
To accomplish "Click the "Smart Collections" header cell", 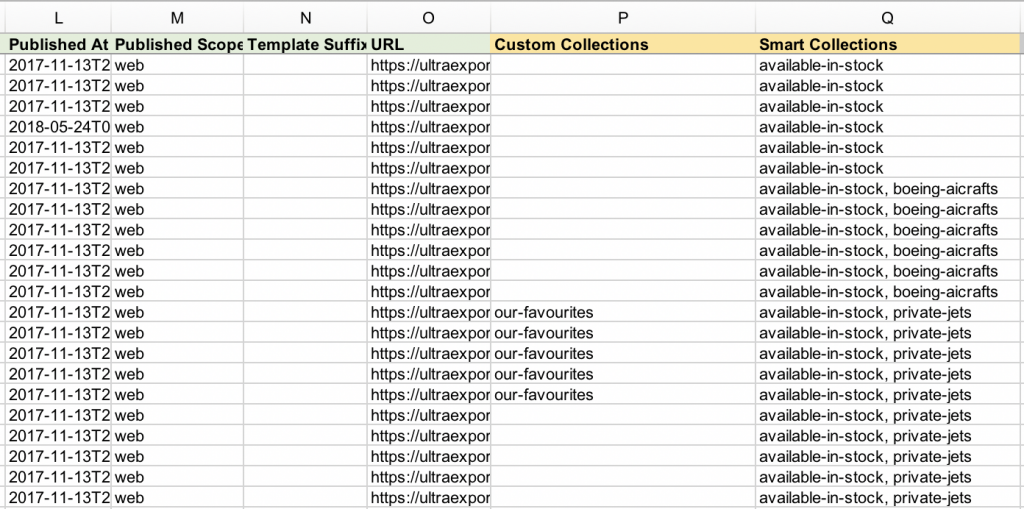I will pos(887,44).
